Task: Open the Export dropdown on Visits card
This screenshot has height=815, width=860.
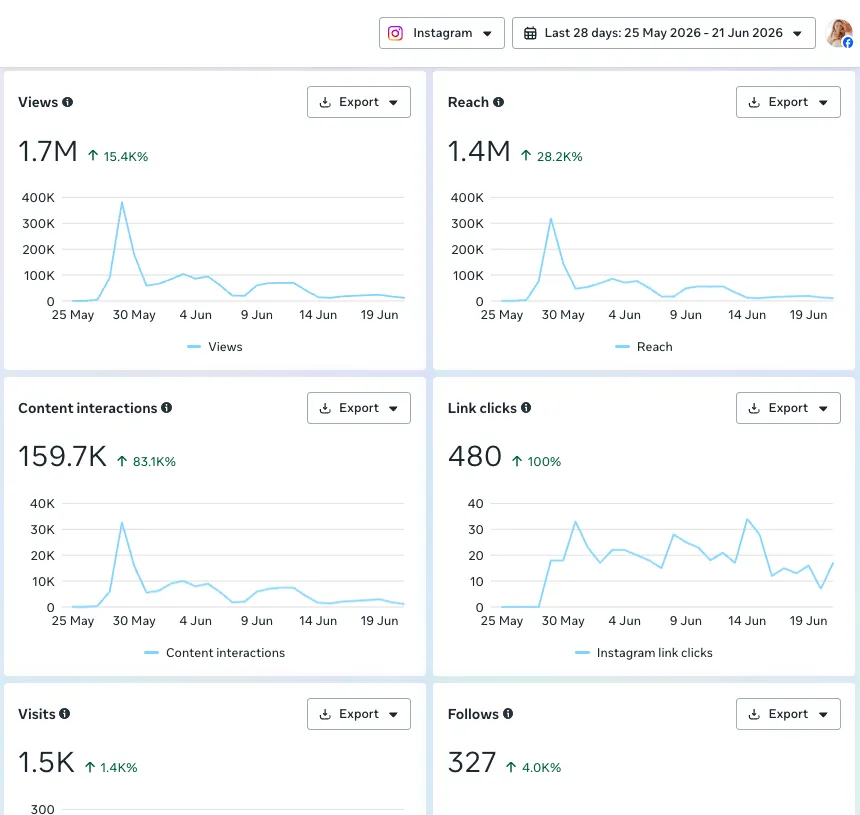Action: point(359,714)
